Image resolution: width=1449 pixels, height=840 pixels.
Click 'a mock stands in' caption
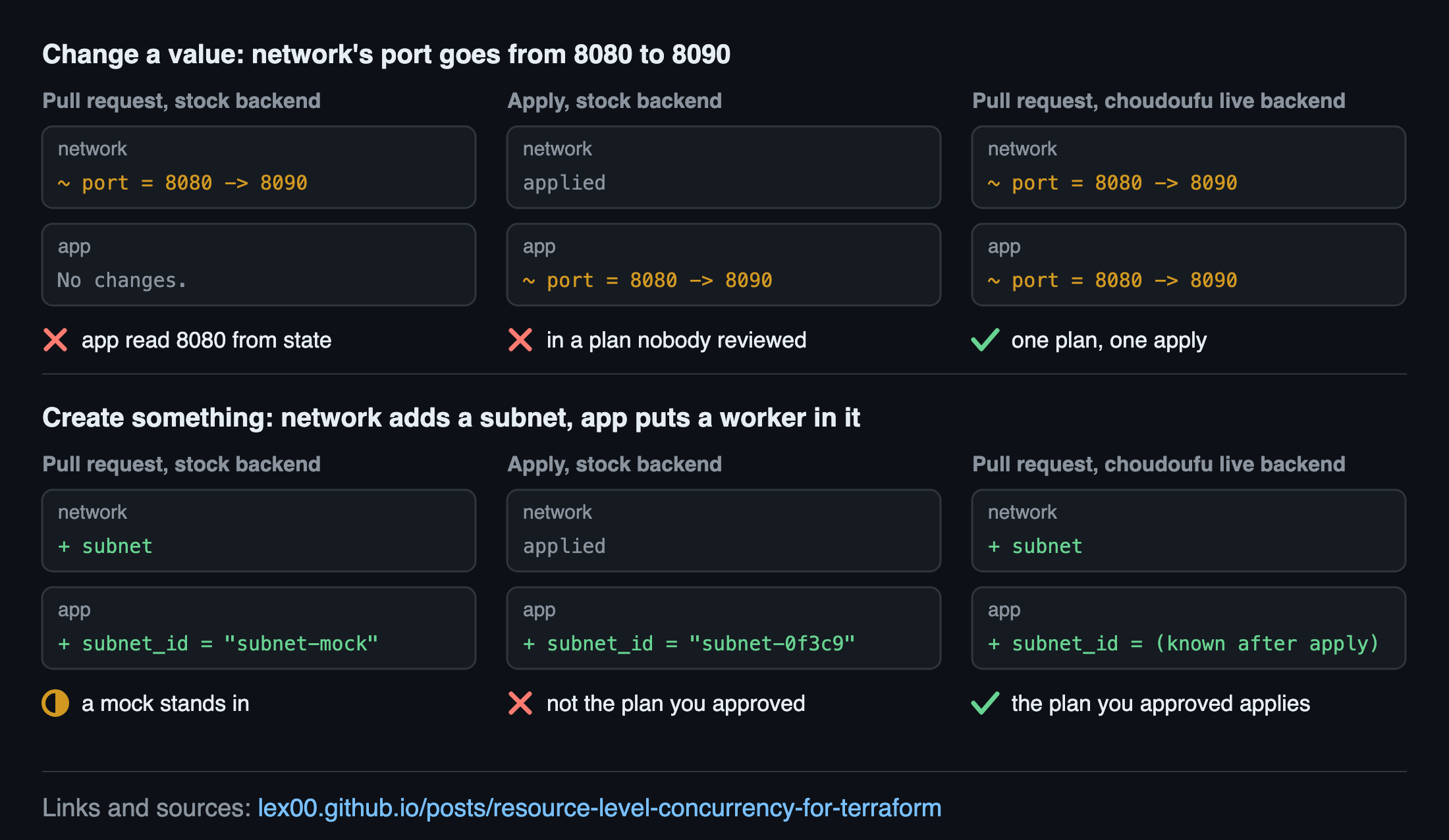[x=165, y=704]
